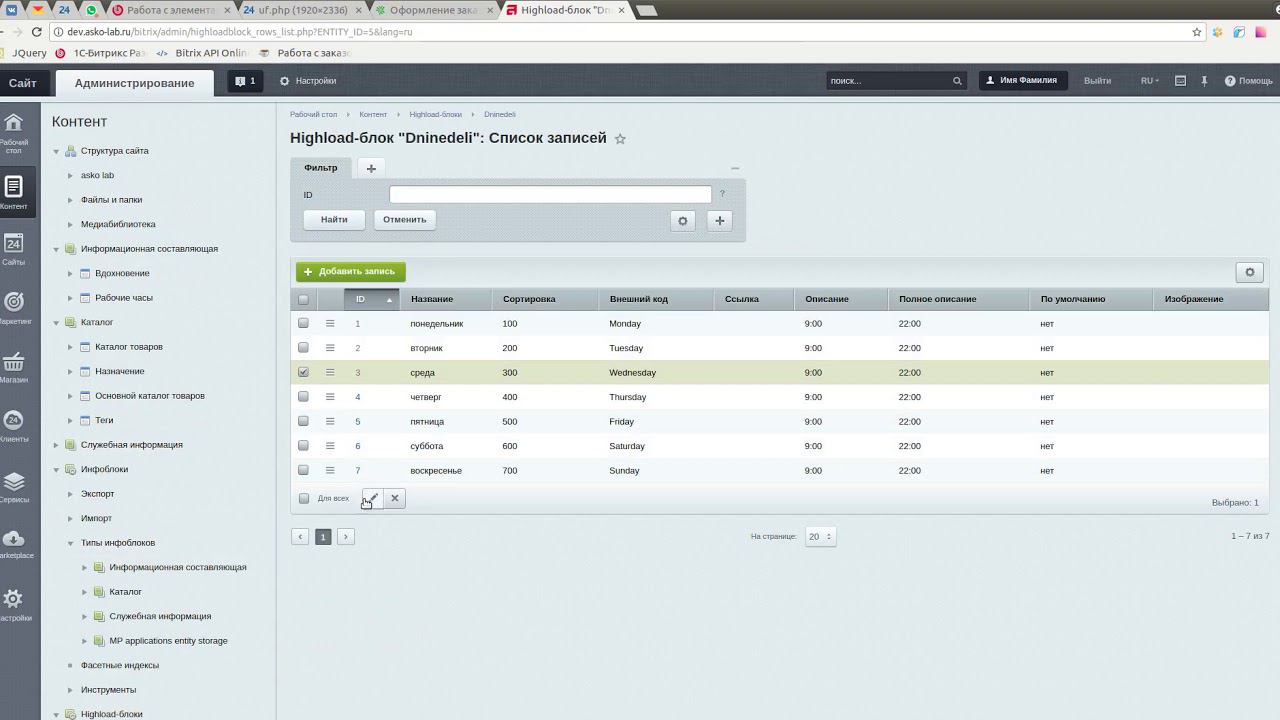The height and width of the screenshot is (720, 1280).
Task: Select the воскресенье row checkbox
Action: click(x=304, y=470)
